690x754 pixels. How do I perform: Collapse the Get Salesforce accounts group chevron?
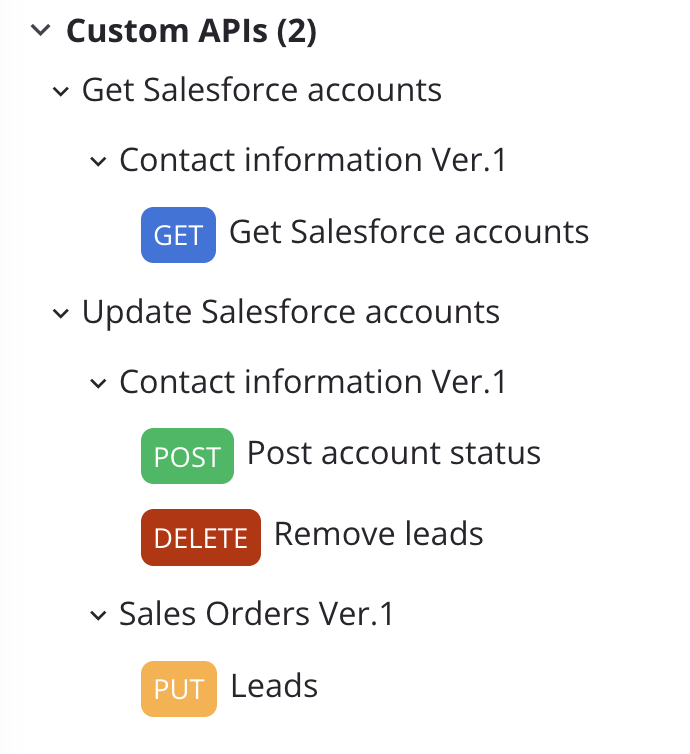62,91
